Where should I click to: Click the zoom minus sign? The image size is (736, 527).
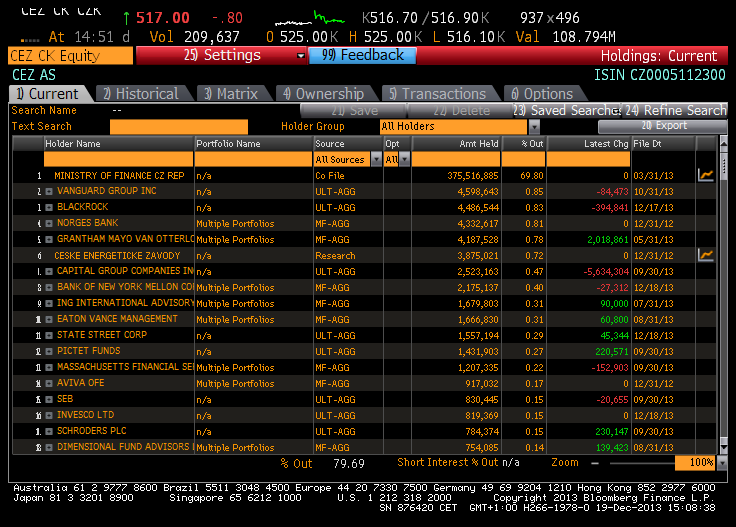[x=595, y=463]
